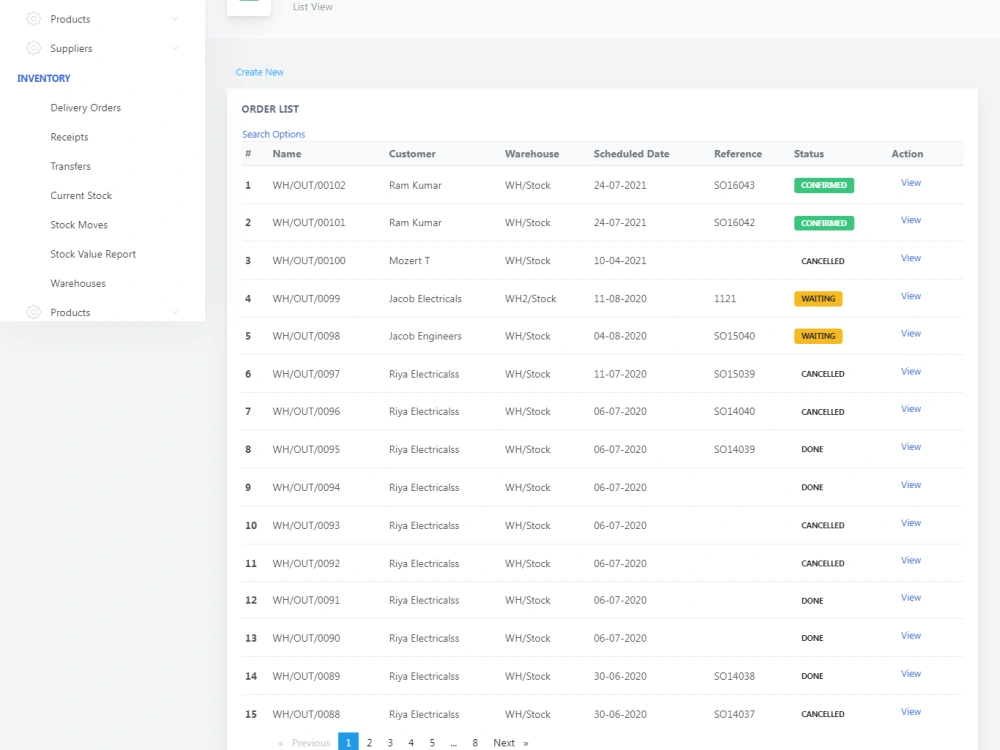The height and width of the screenshot is (750, 1000).
Task: View order WH/OUT/0088
Action: tap(911, 712)
